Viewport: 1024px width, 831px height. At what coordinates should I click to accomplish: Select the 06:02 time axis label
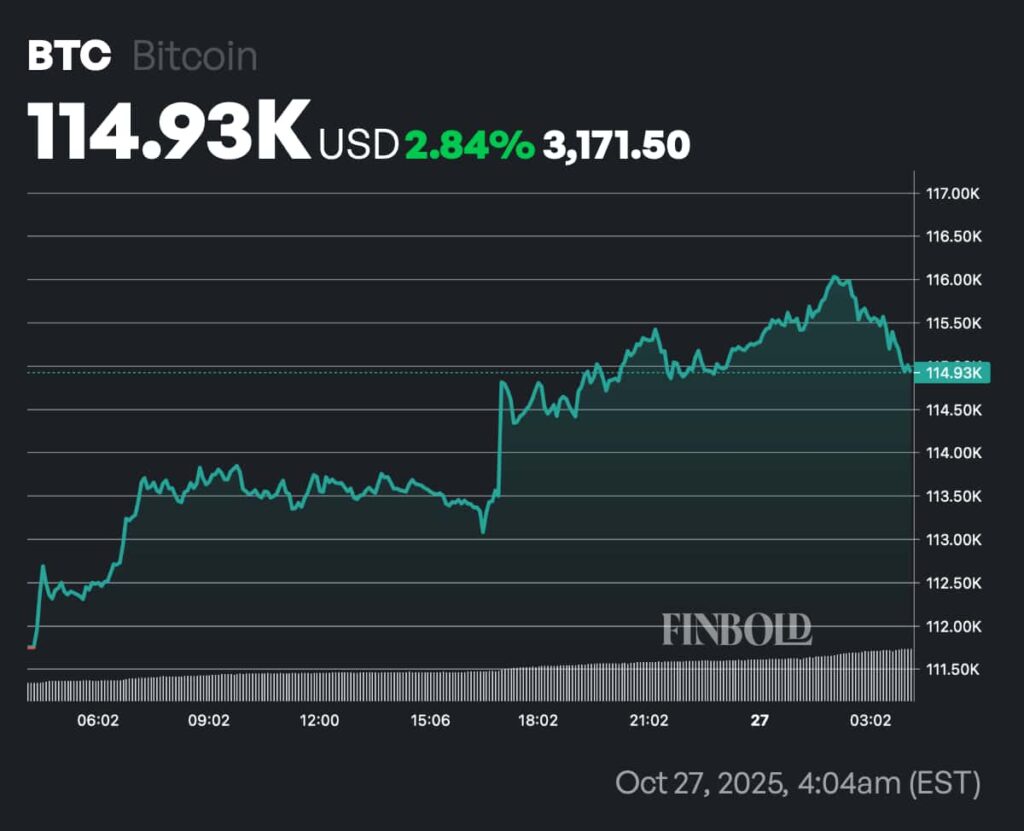[x=98, y=720]
